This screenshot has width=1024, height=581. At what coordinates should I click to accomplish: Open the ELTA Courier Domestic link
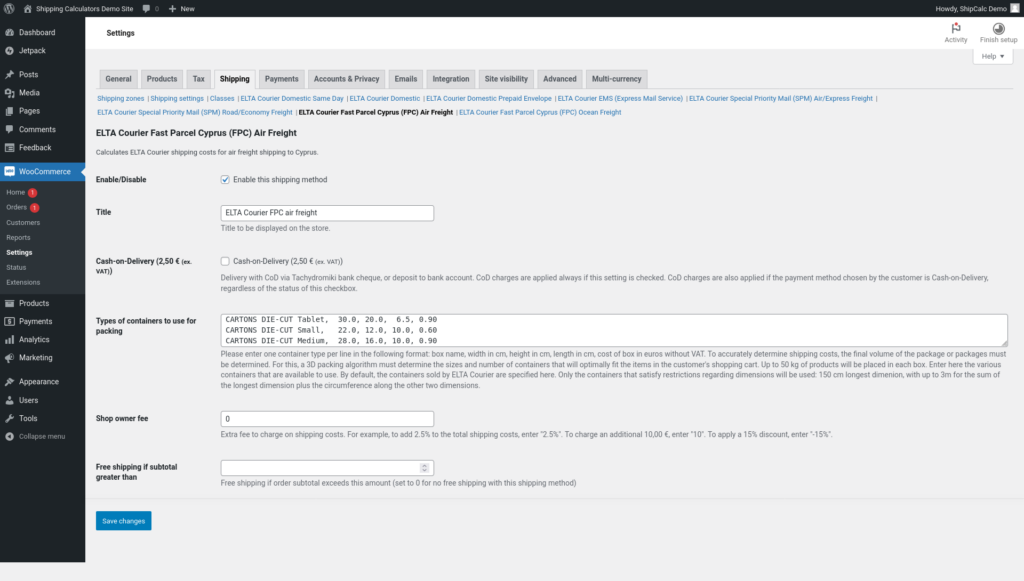pyautogui.click(x=385, y=99)
